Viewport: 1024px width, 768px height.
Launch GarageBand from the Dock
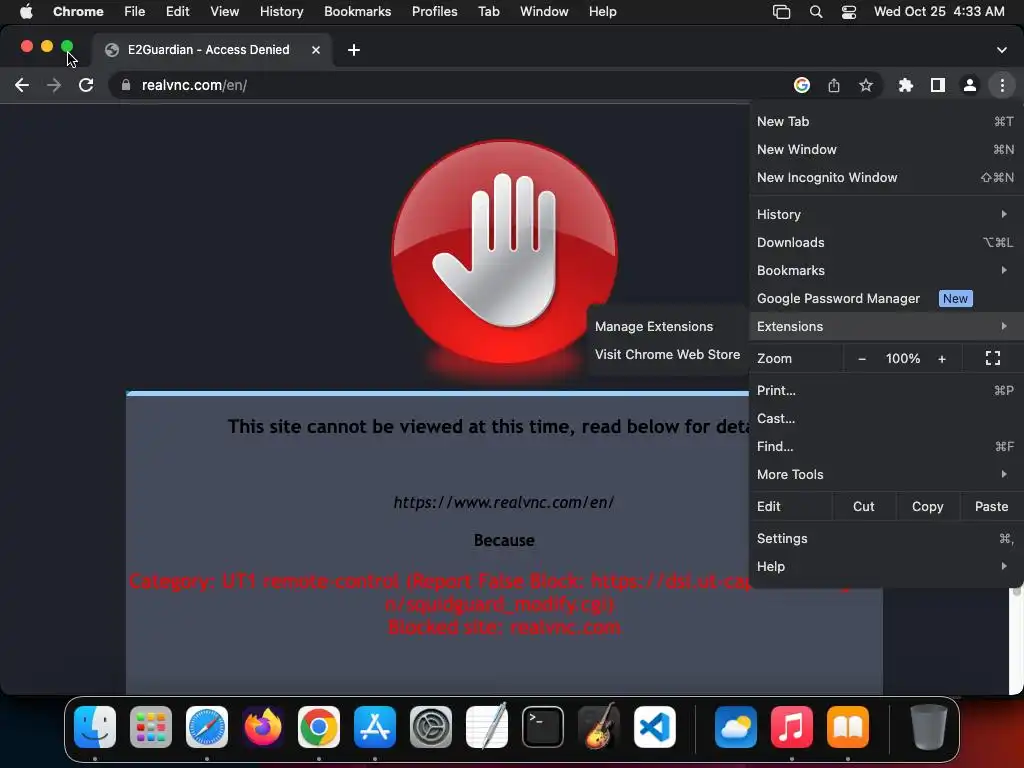pyautogui.click(x=598, y=727)
